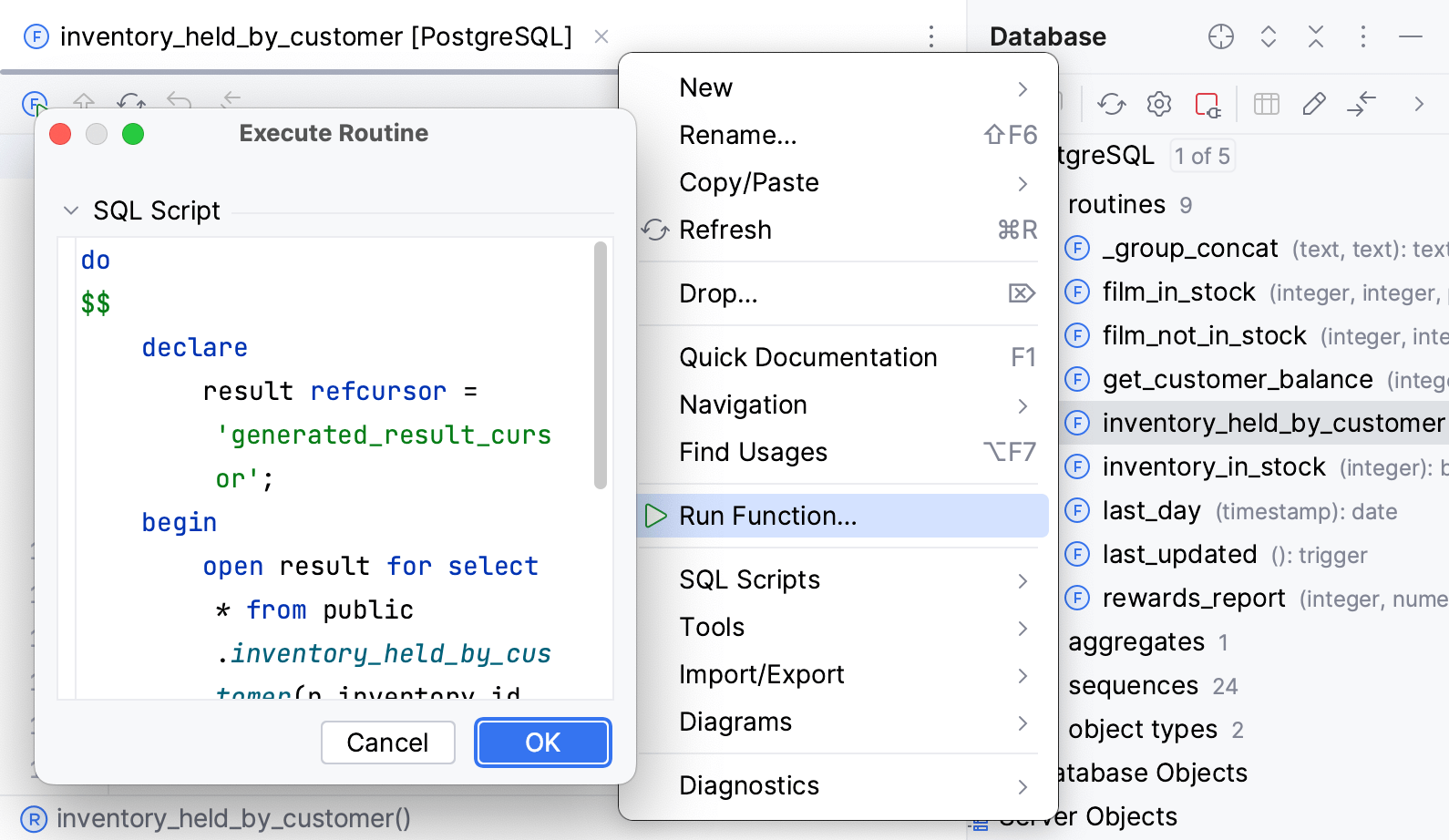Click the pencil Edit Source icon

[x=1313, y=104]
